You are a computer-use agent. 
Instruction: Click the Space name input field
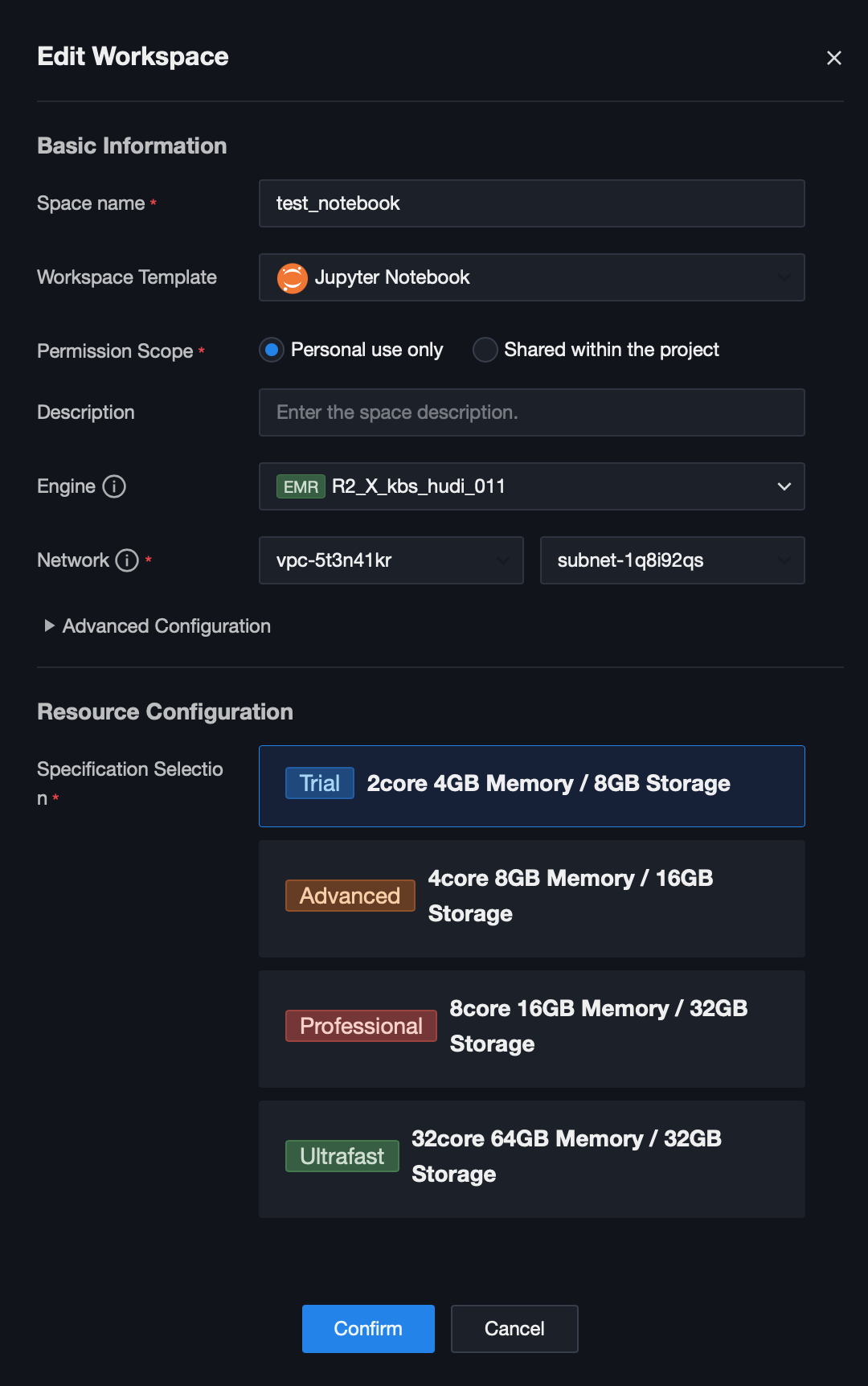tap(531, 203)
